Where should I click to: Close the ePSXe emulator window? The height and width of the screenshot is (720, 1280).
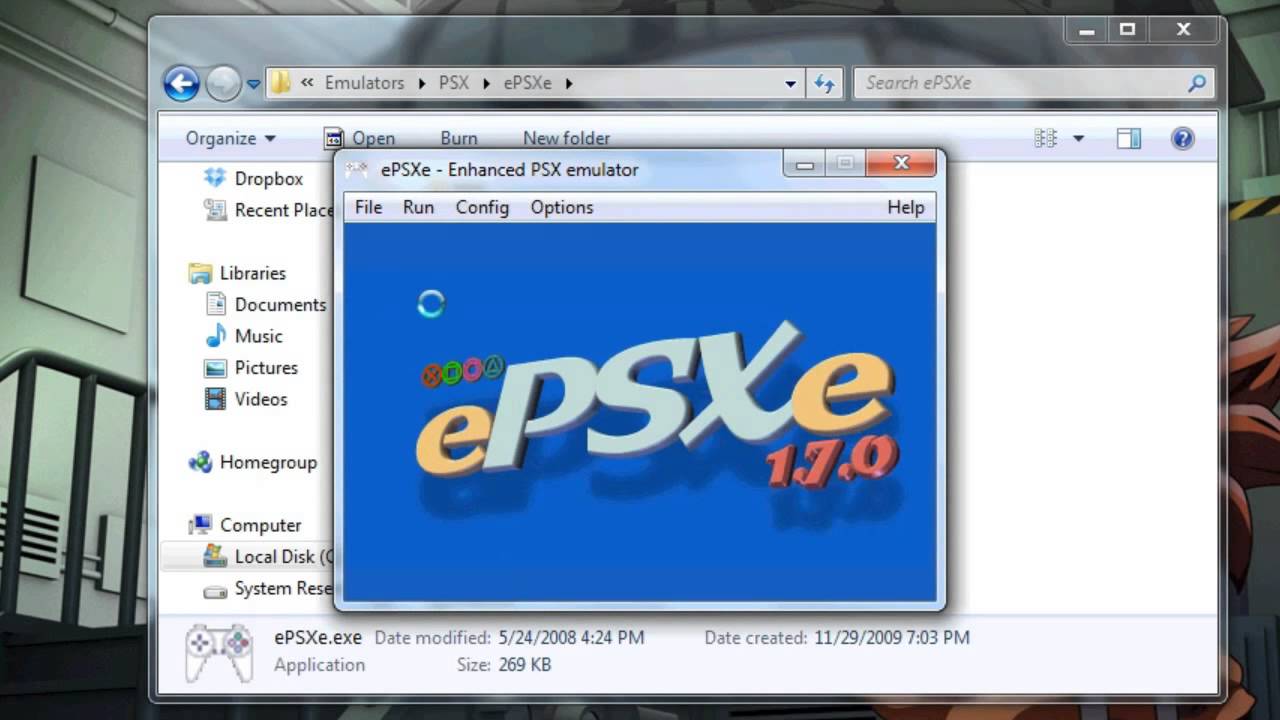pyautogui.click(x=901, y=163)
